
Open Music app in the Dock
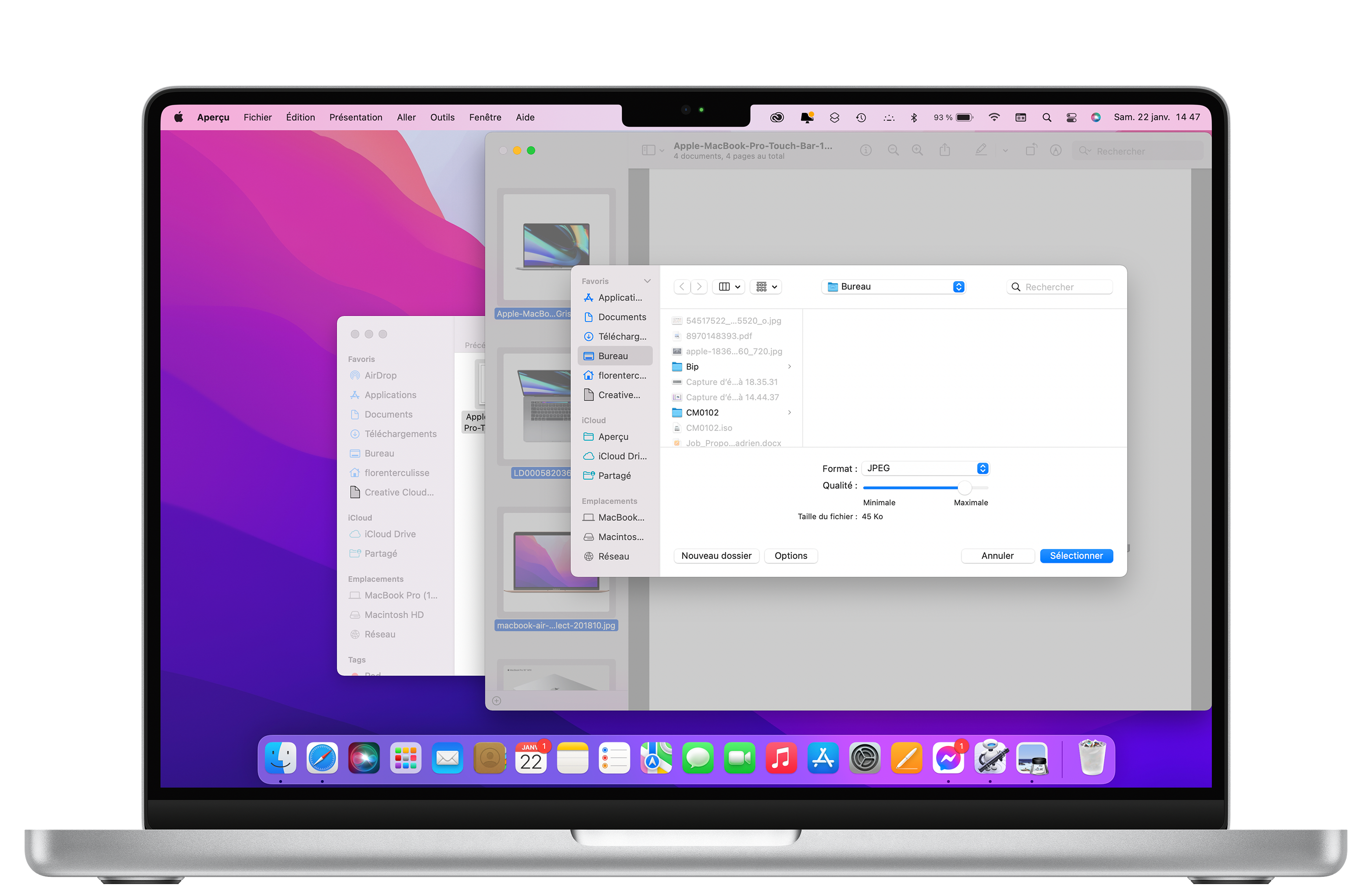pyautogui.click(x=782, y=758)
